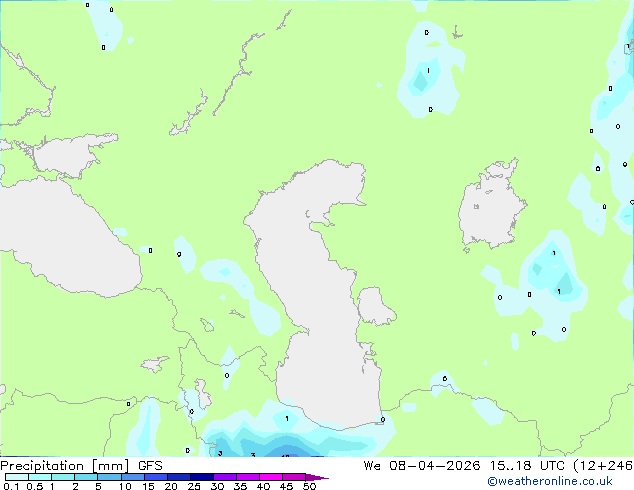
Task: Click the 1–2 mm legend color swatch
Action: coord(63,477)
